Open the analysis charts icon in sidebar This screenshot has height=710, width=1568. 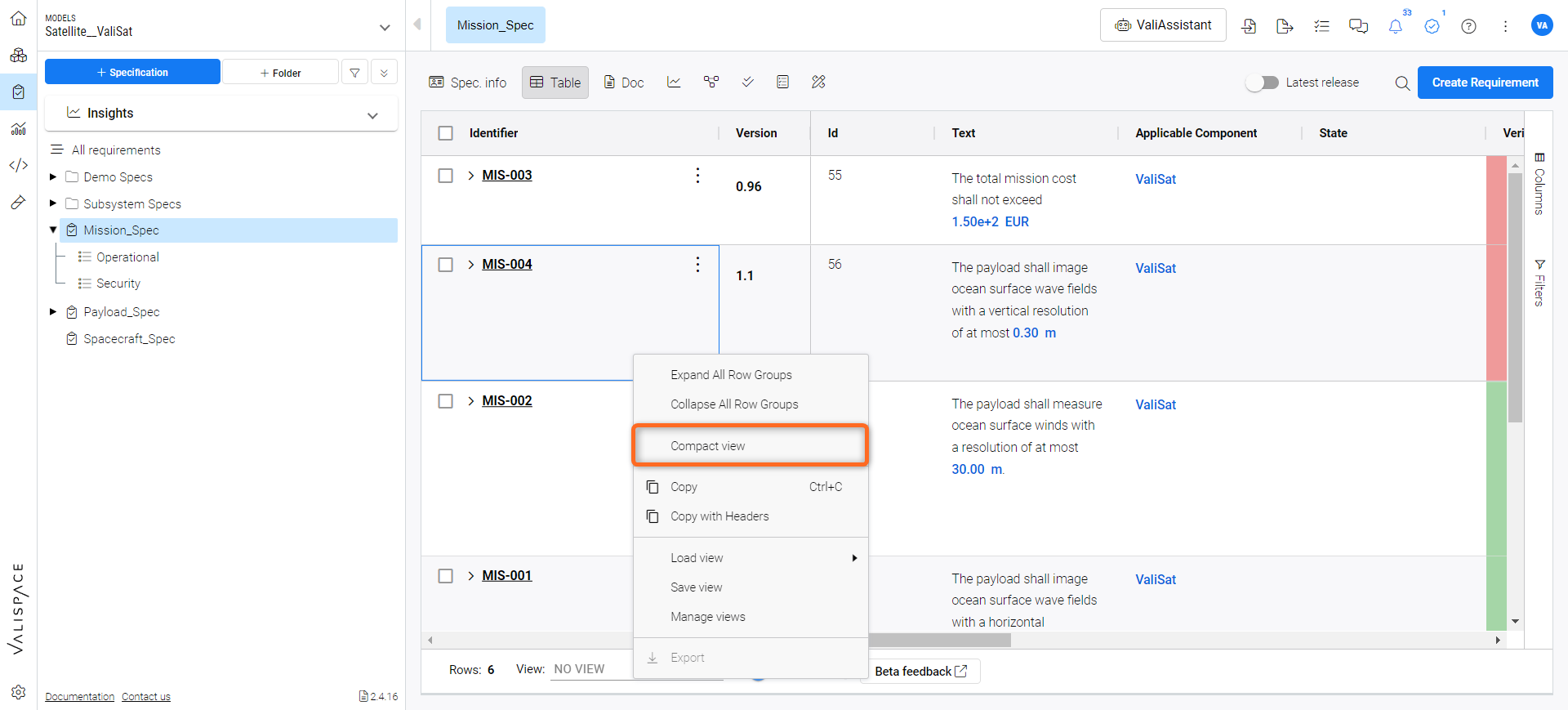coord(18,128)
